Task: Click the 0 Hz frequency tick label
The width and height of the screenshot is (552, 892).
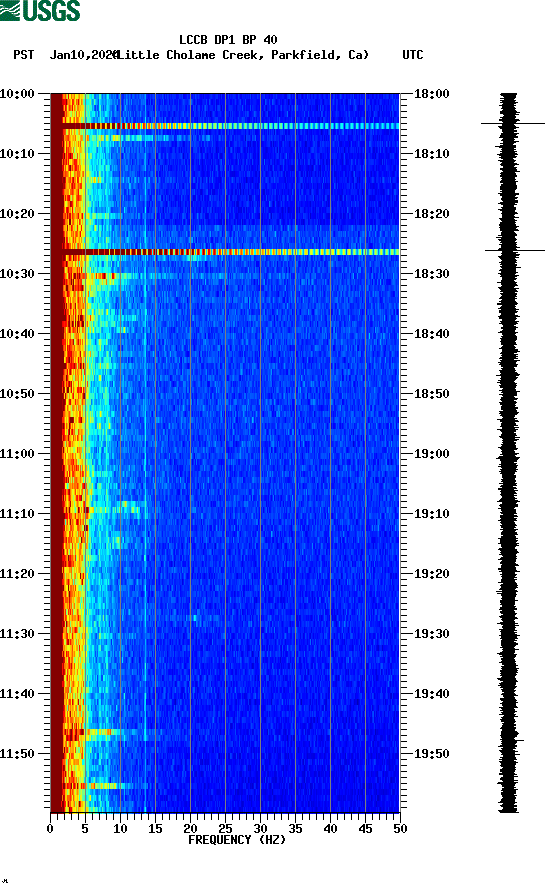Action: click(x=50, y=829)
